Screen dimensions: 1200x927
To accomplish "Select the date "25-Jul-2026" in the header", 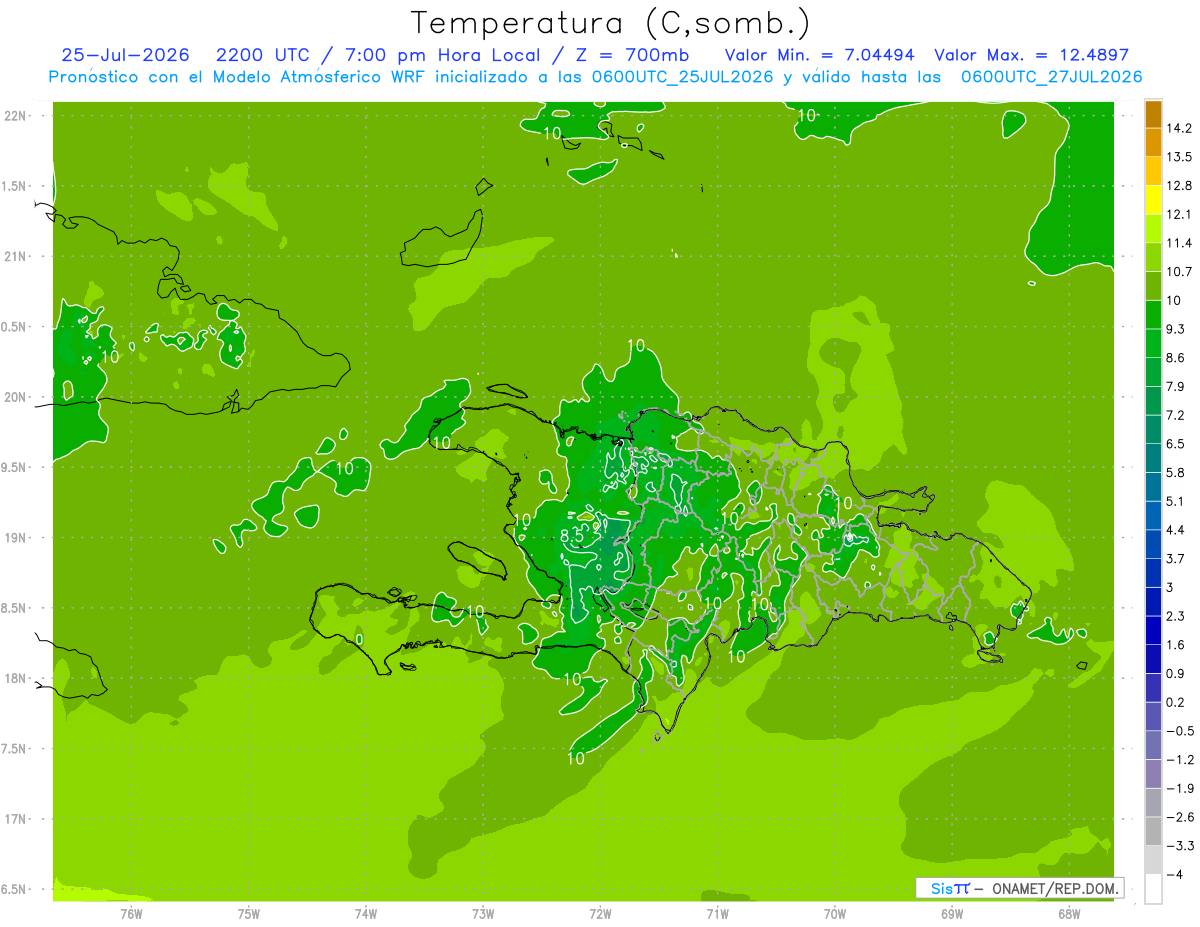I will pos(126,55).
